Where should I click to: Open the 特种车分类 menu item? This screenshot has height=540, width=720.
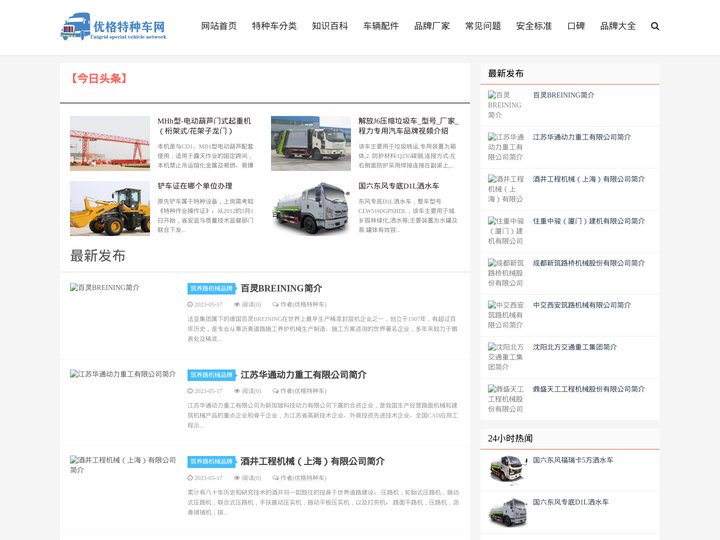274,26
